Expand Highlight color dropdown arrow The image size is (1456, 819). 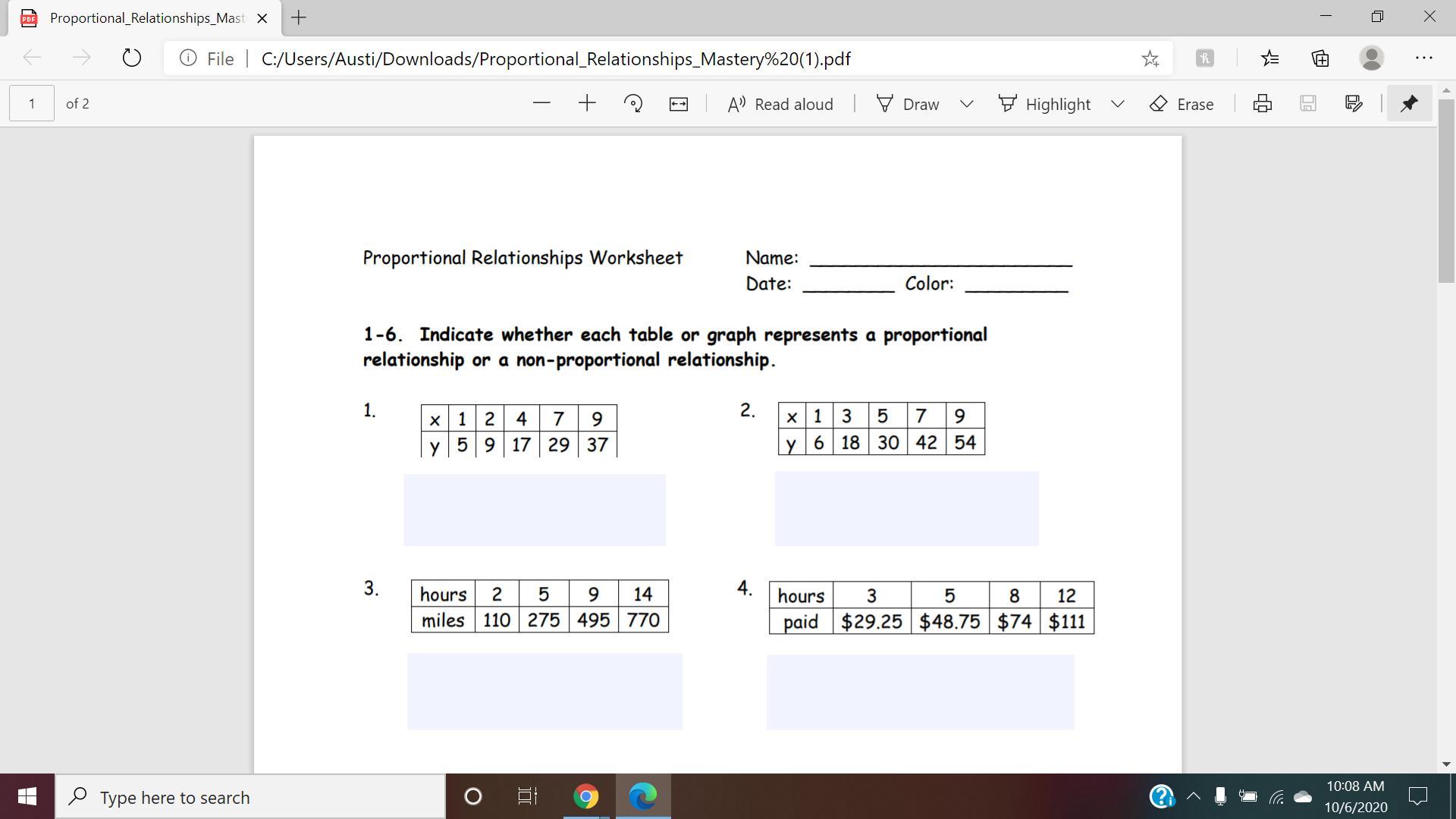(1118, 104)
